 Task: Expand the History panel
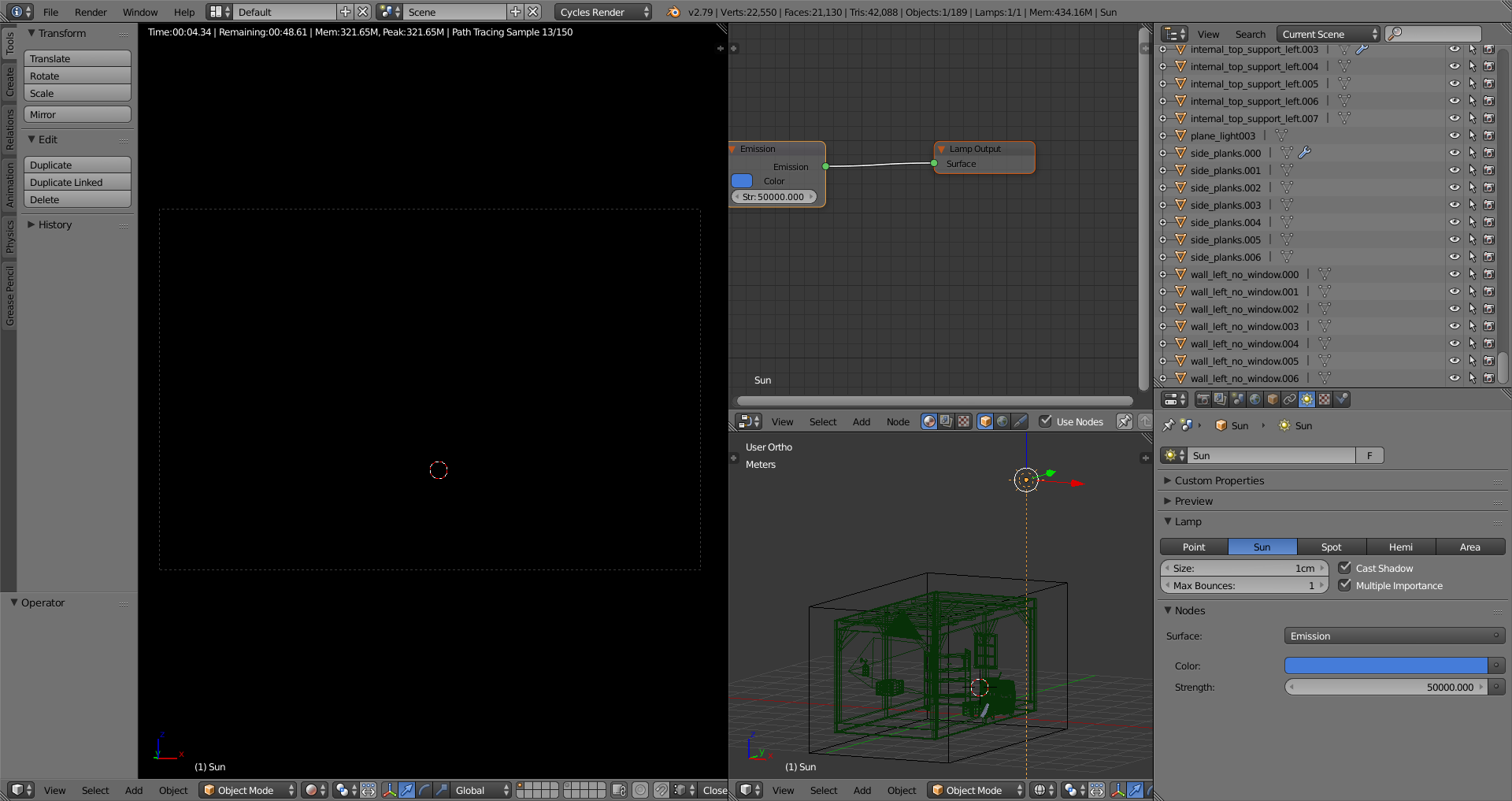[31, 224]
